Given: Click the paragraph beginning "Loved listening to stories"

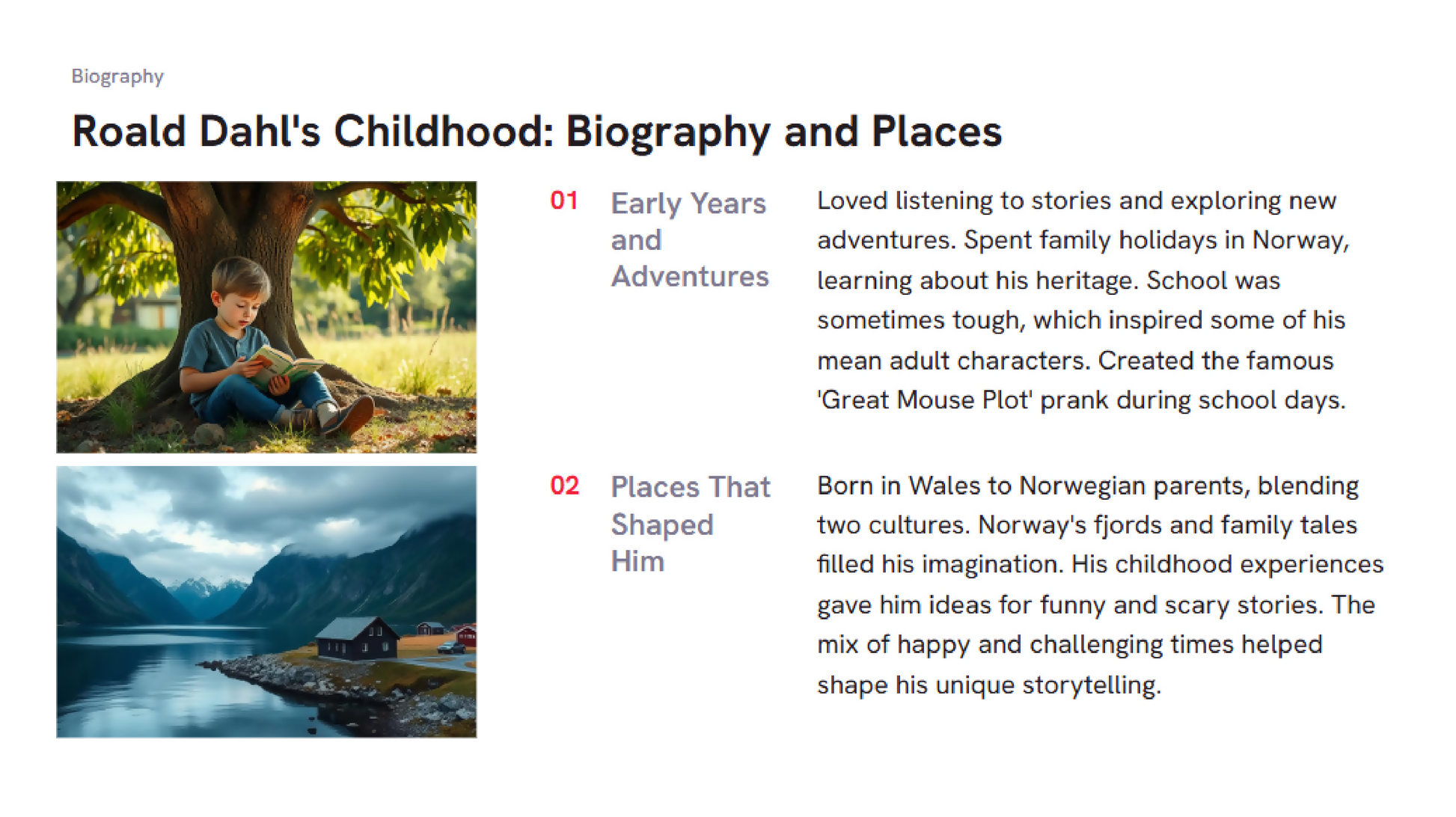Looking at the screenshot, I should [1082, 300].
